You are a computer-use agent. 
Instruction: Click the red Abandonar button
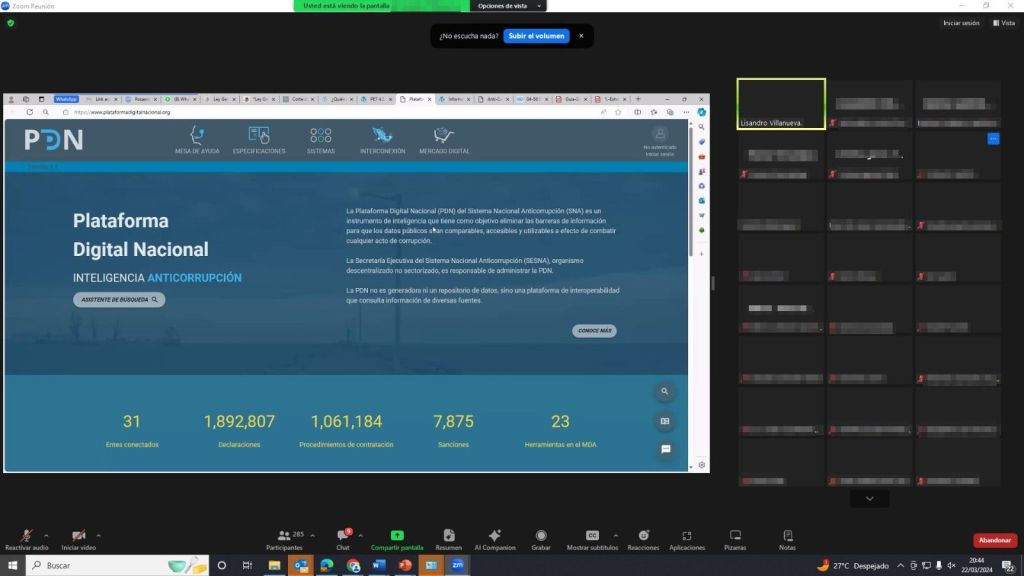click(994, 541)
